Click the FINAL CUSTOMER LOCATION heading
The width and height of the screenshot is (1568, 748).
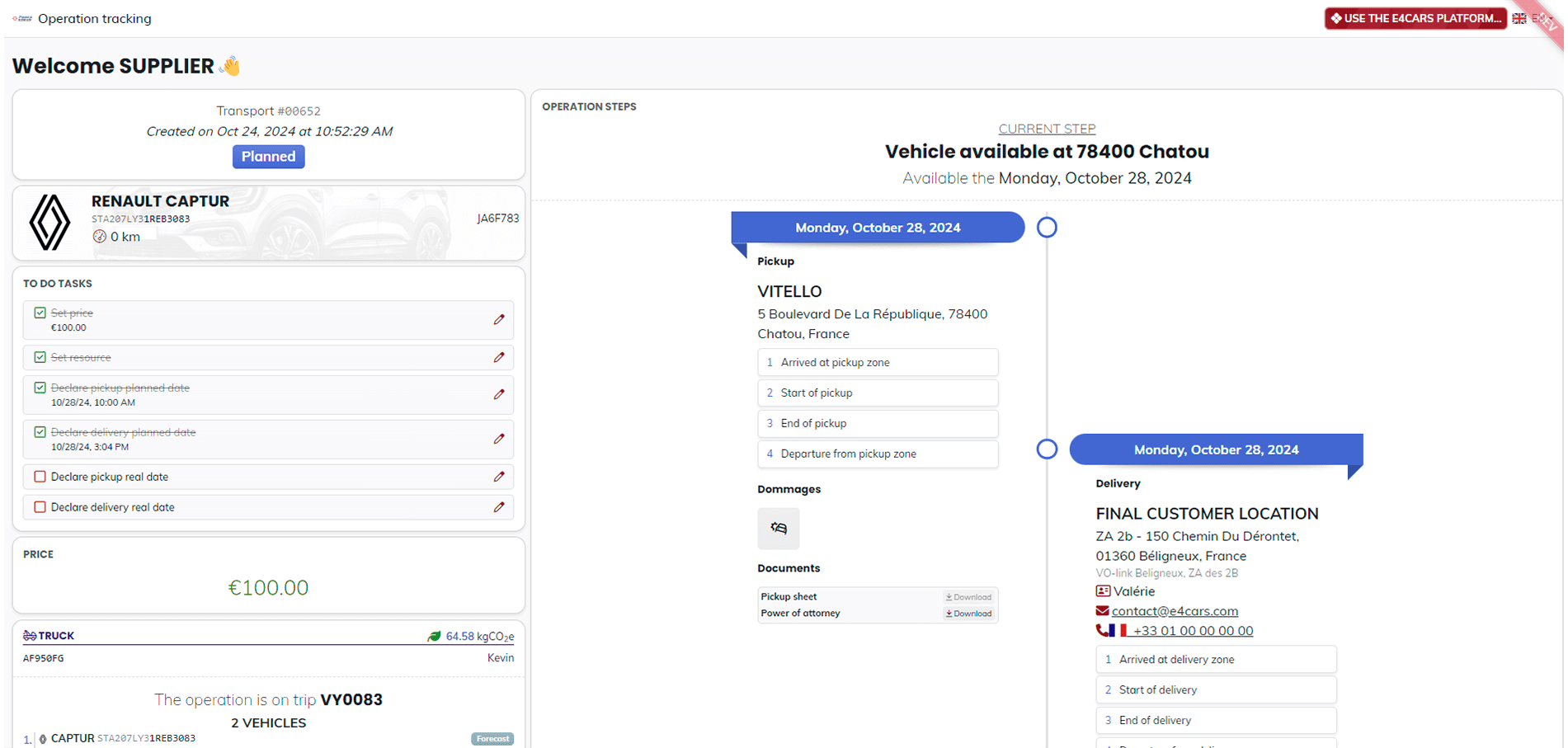(x=1207, y=514)
